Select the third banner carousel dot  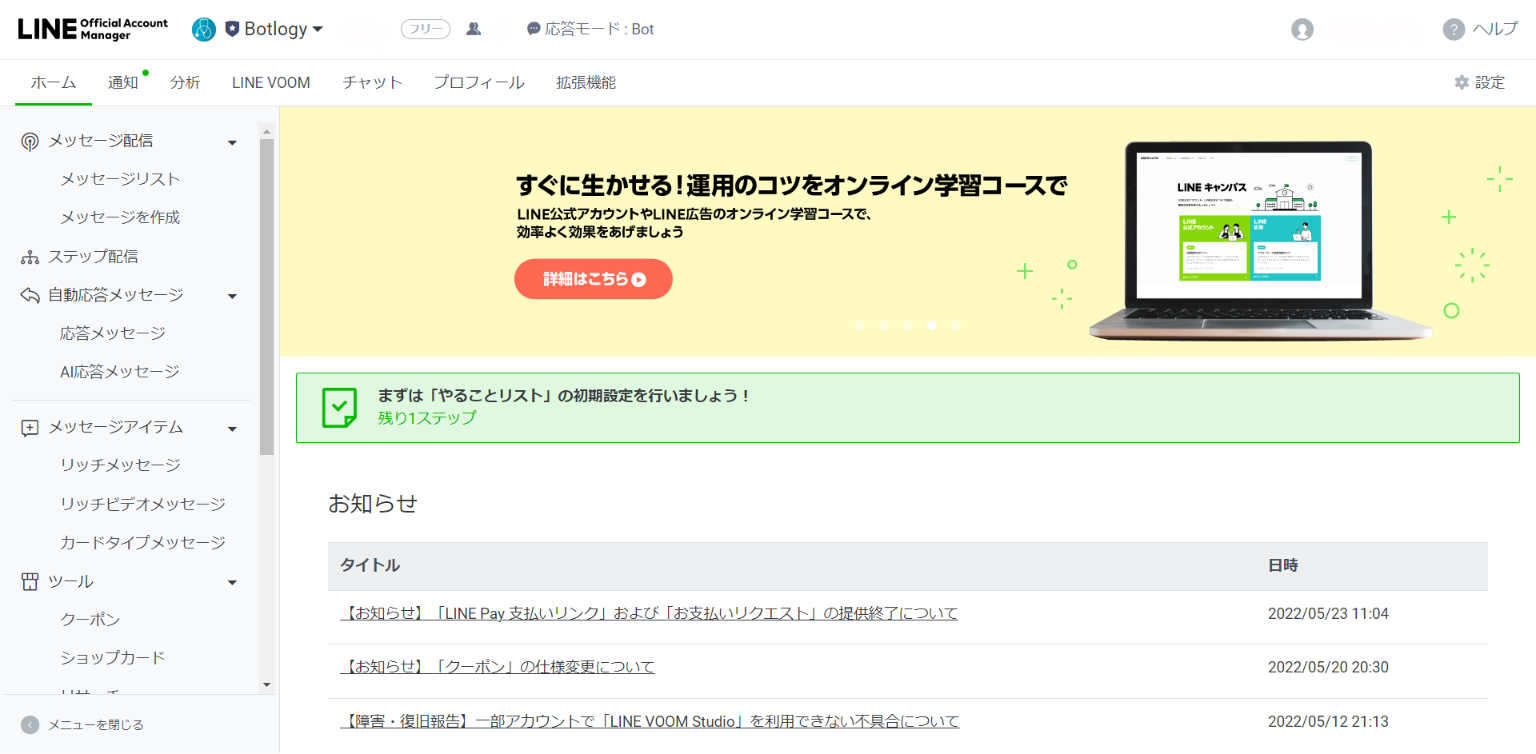908,325
